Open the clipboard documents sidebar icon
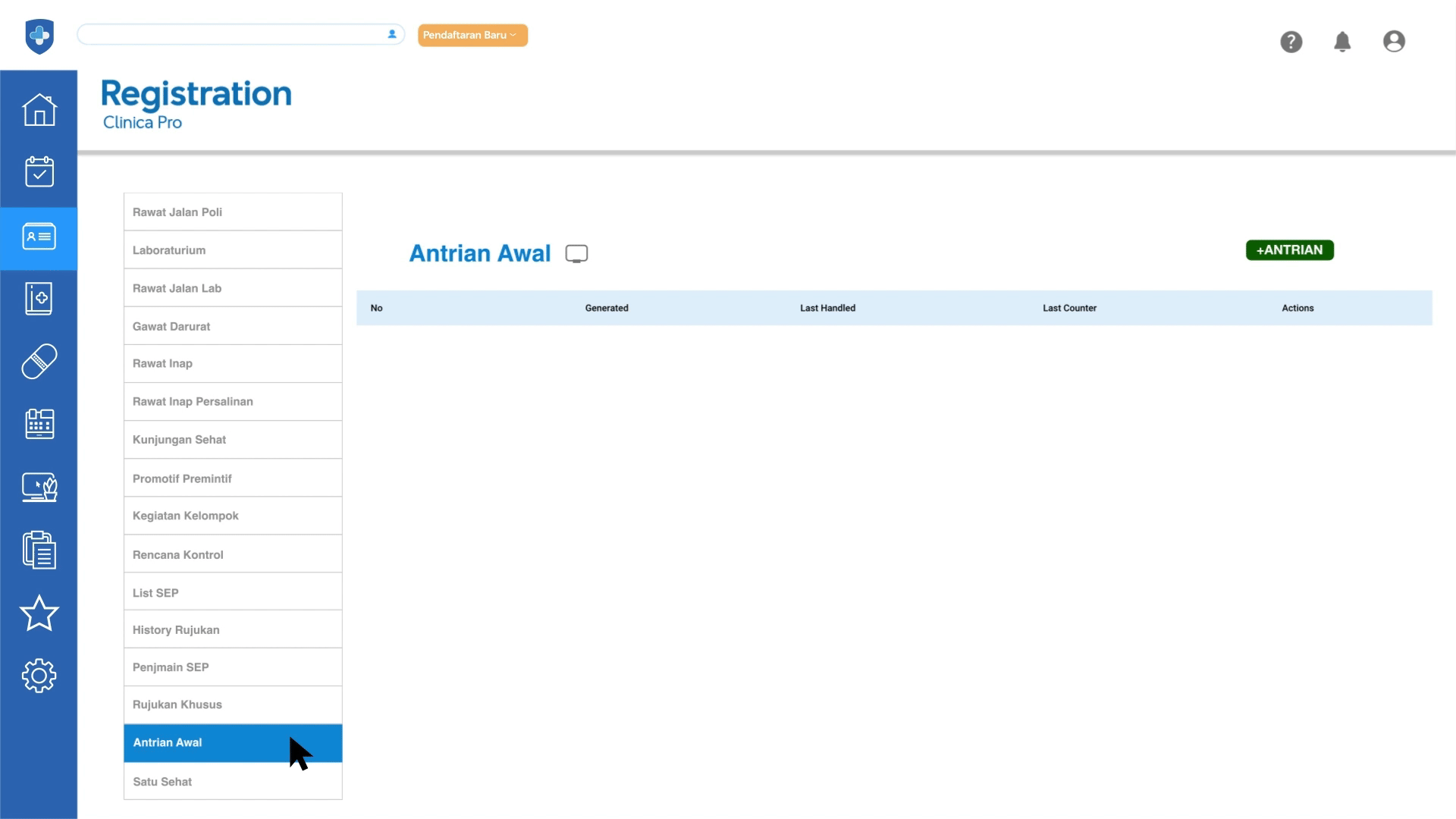 pos(39,550)
